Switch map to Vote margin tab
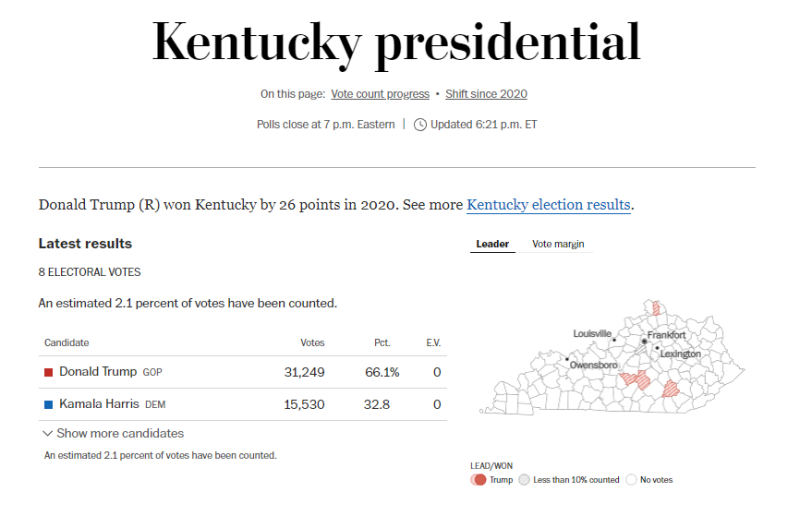The image size is (800, 528). click(x=558, y=244)
